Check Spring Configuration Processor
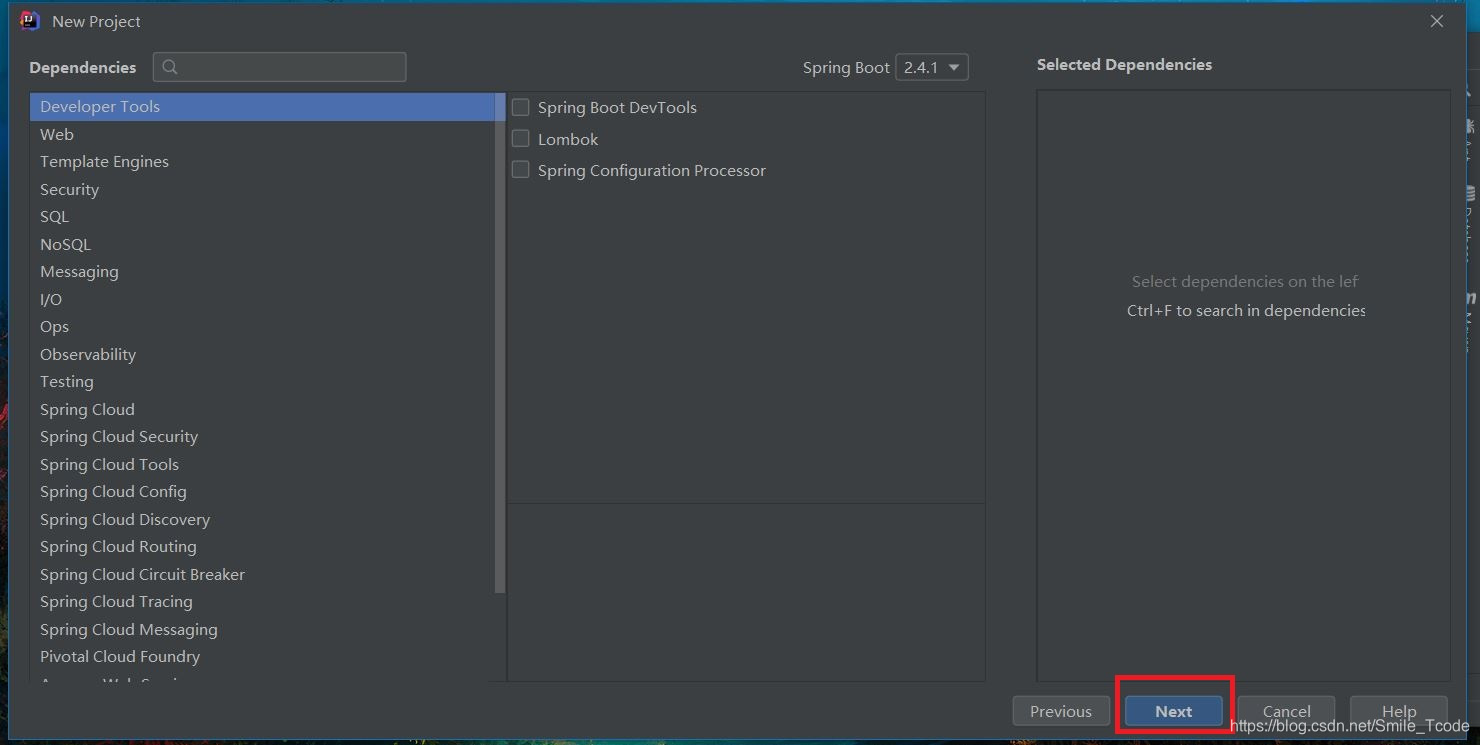The height and width of the screenshot is (745, 1480). pyautogui.click(x=520, y=170)
